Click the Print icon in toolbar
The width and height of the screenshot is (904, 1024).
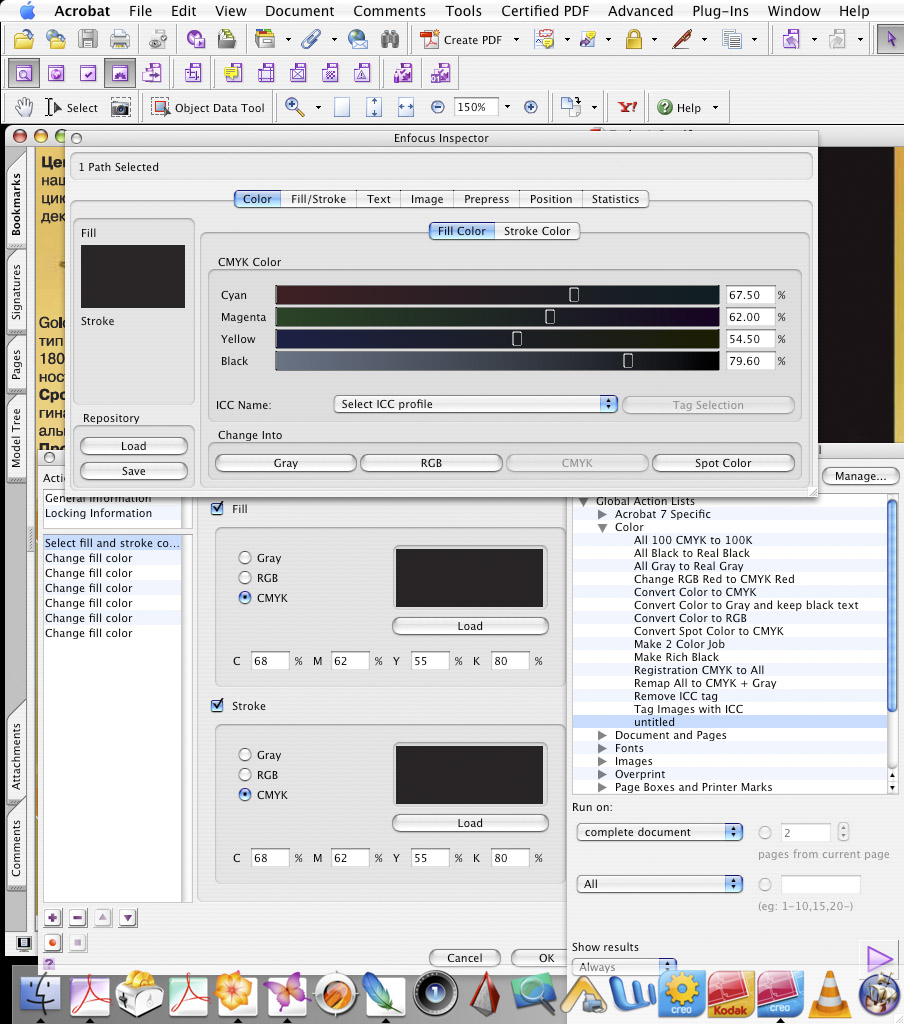coord(120,40)
